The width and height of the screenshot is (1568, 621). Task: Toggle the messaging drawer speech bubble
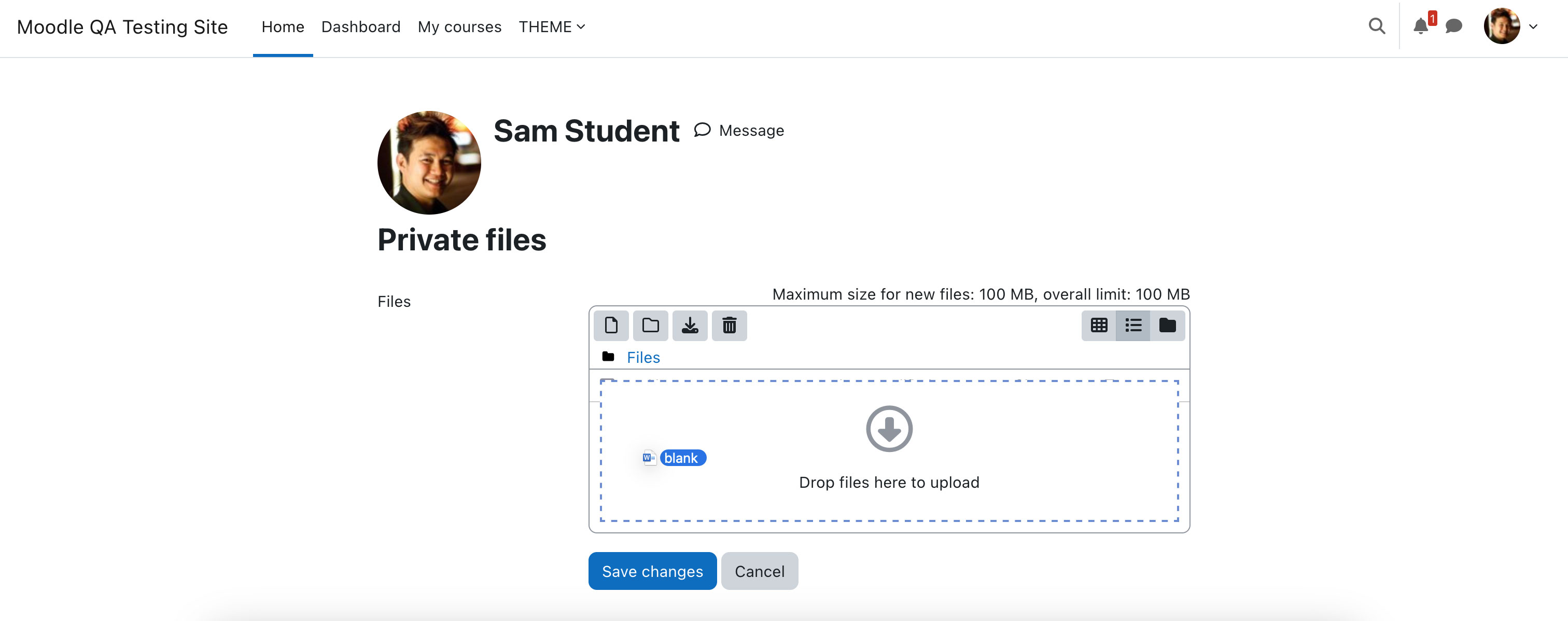1453,26
